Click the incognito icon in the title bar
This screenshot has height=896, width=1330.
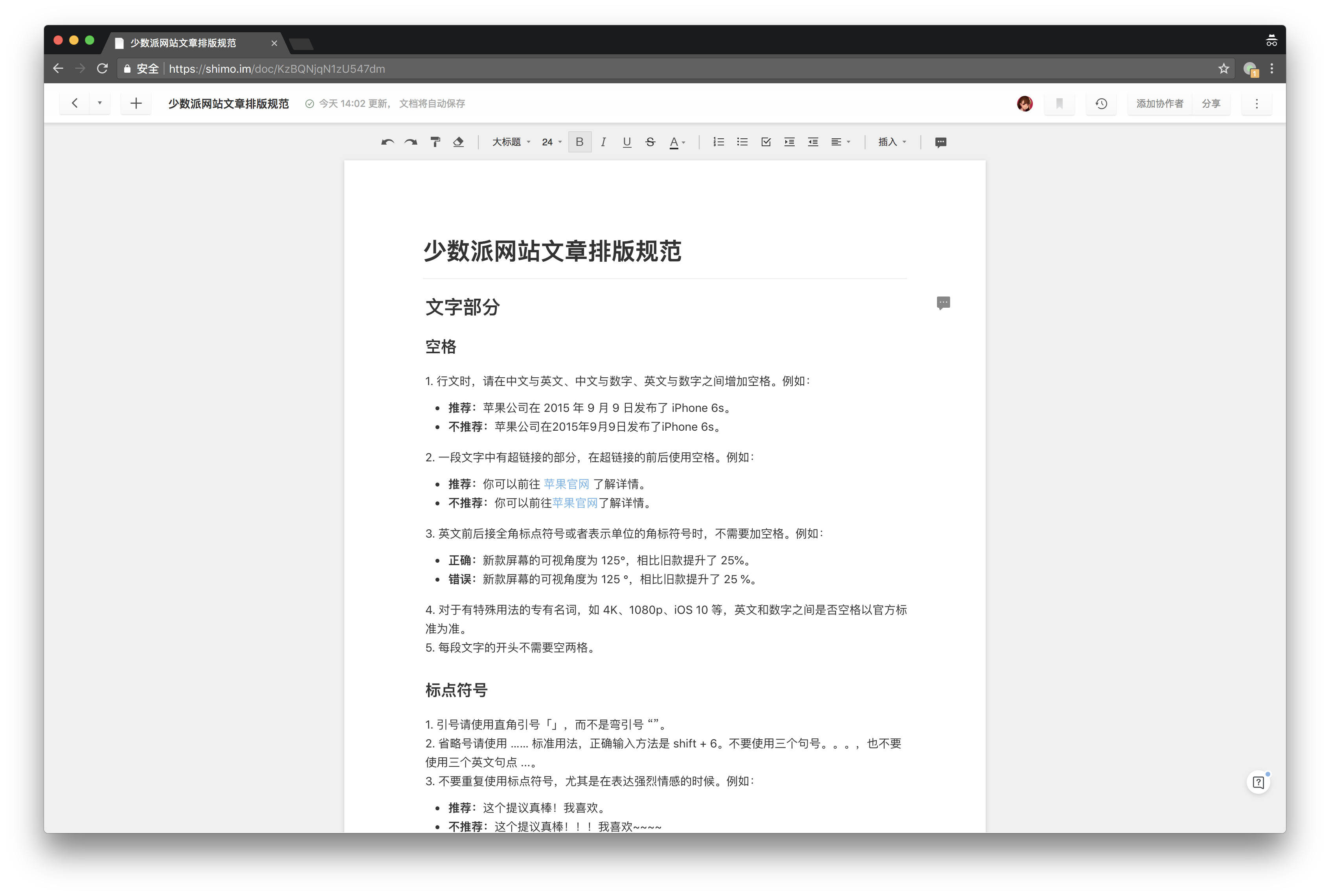[x=1271, y=40]
